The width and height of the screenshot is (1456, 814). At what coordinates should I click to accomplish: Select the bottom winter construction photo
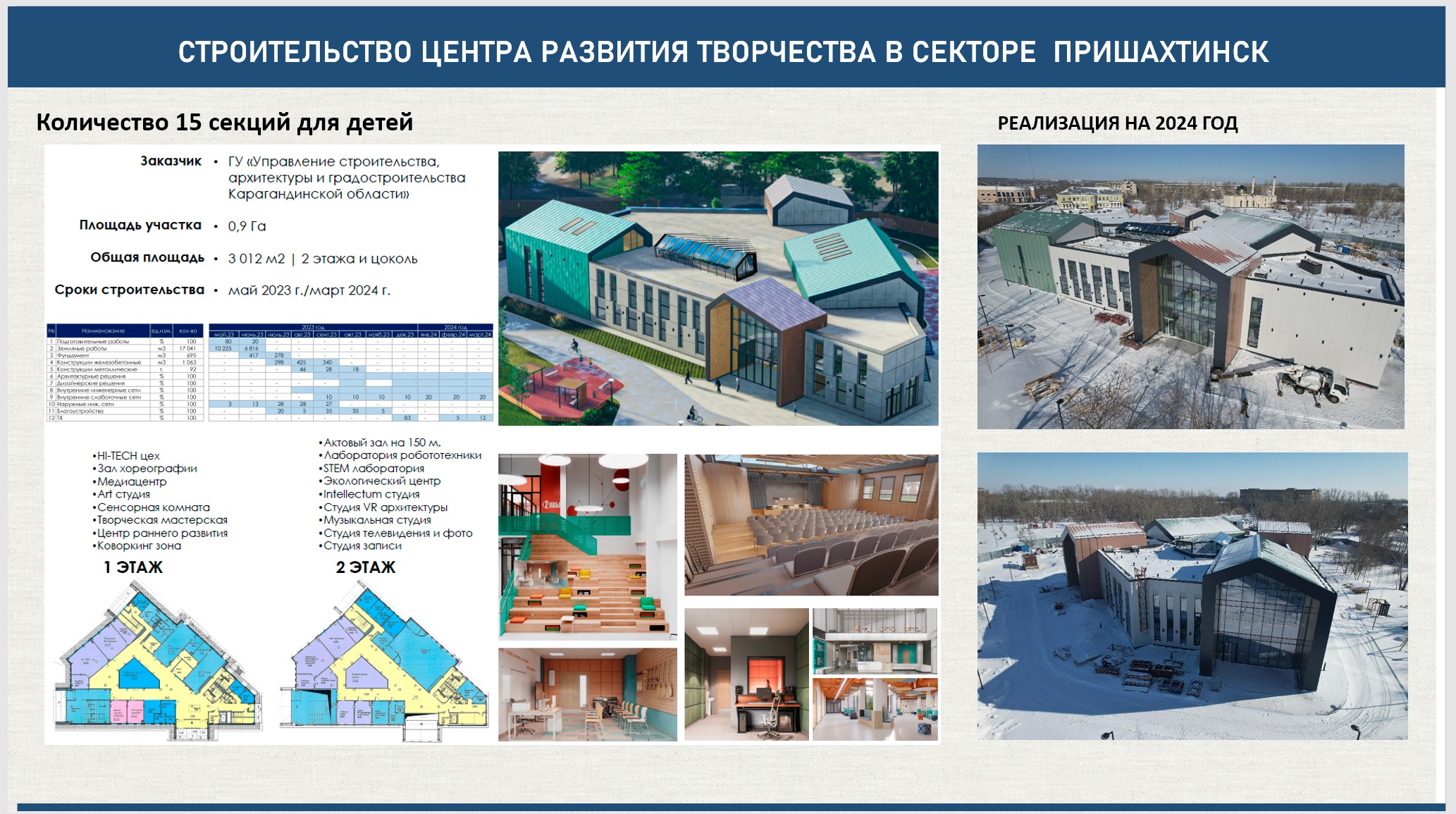pos(1192,596)
